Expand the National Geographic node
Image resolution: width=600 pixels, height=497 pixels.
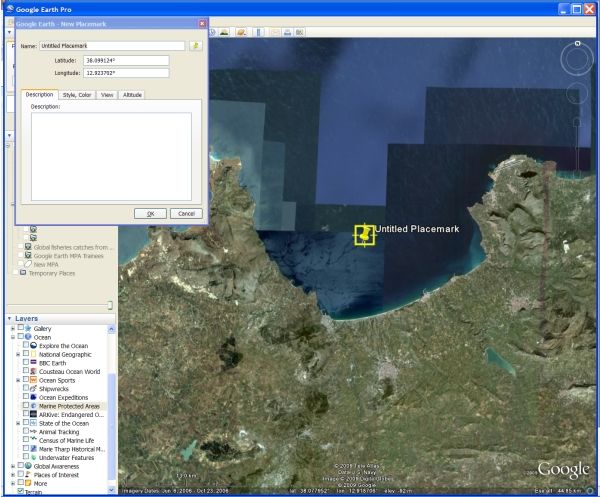tap(18, 354)
